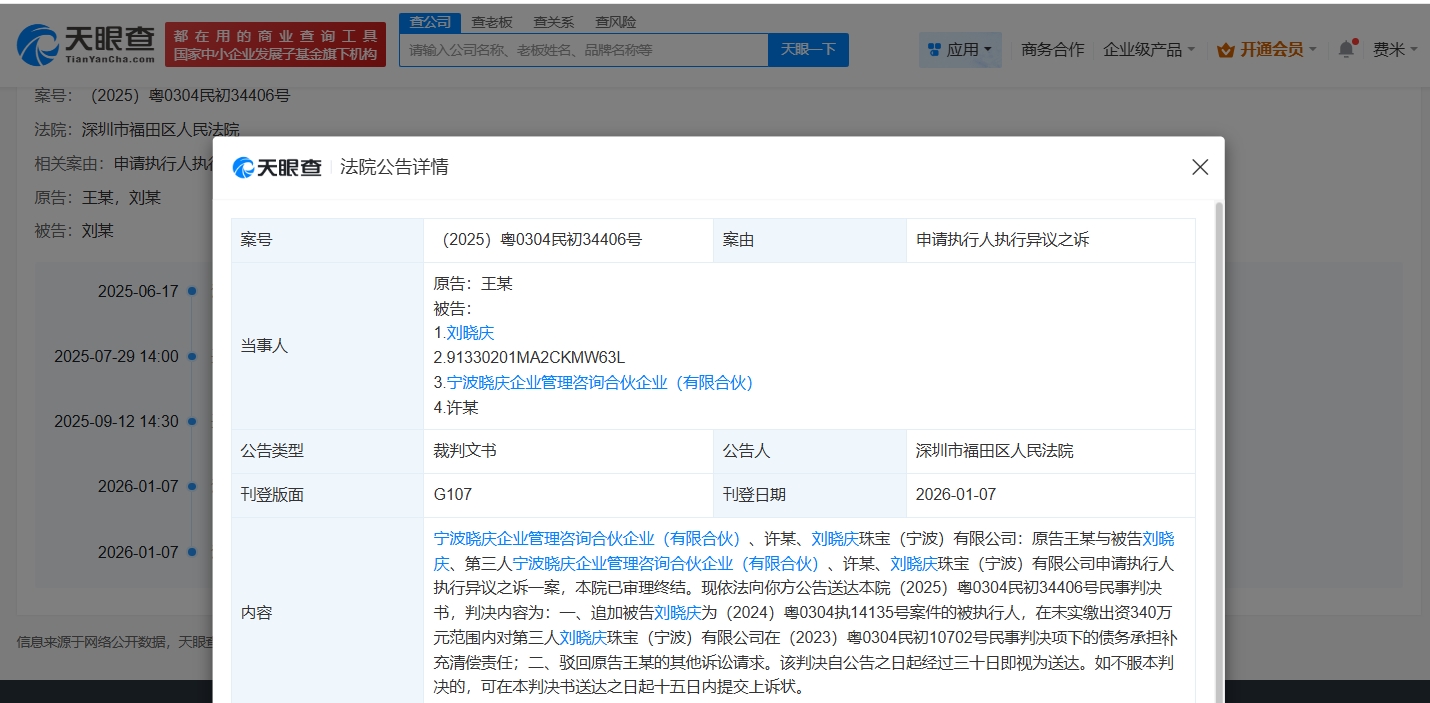
Task: Select the 查关系 search tab
Action: [553, 22]
